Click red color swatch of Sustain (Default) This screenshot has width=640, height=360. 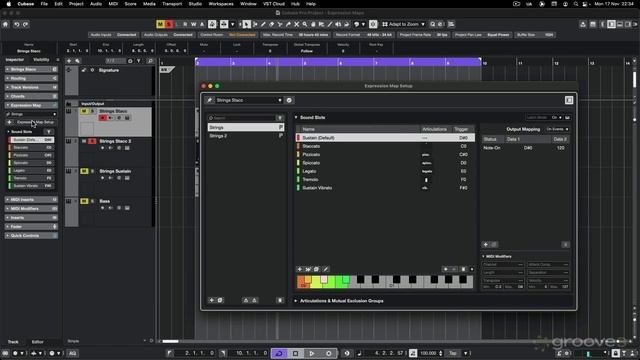tap(298, 138)
